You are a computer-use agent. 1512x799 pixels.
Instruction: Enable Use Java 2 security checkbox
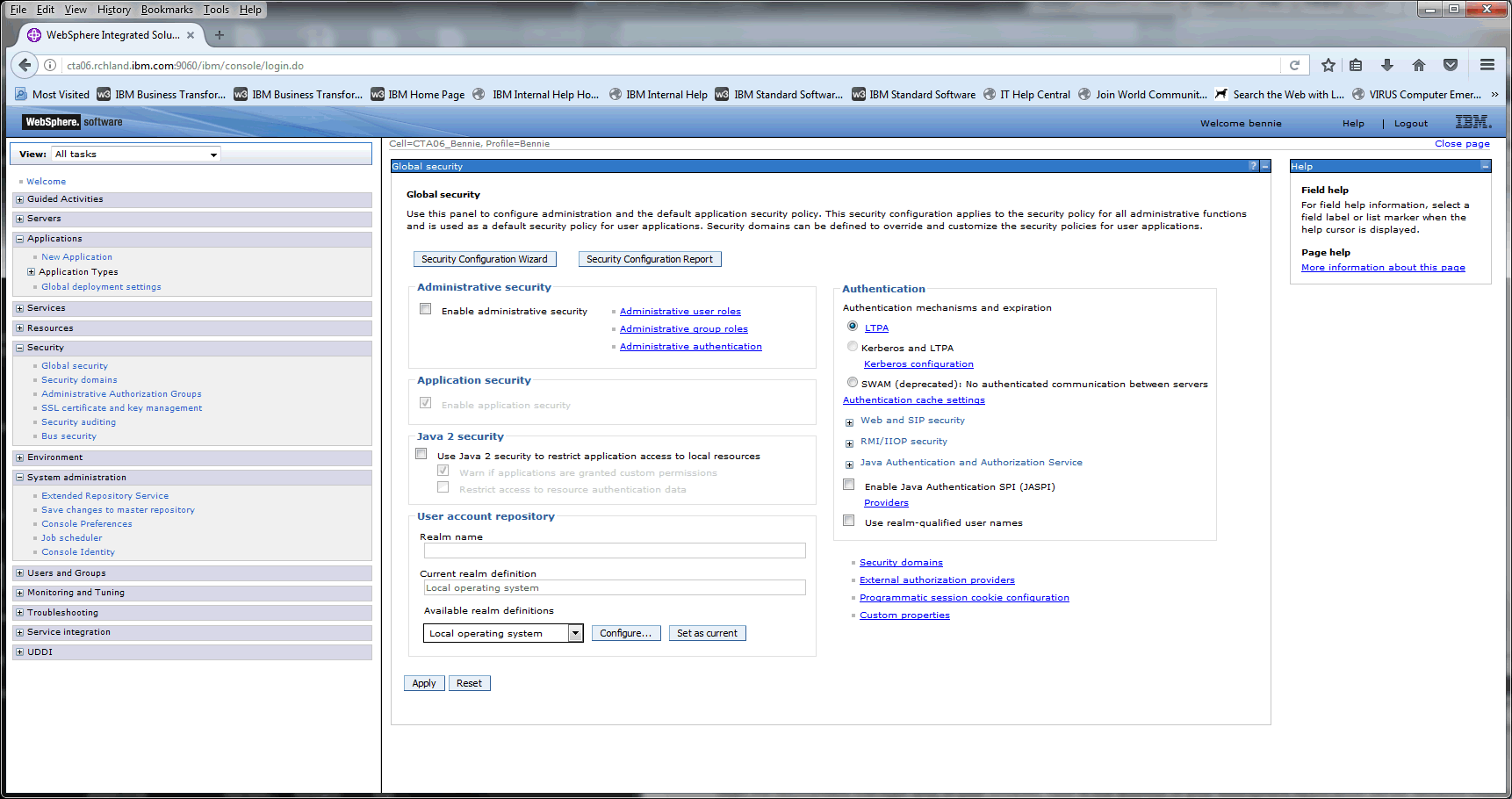click(x=421, y=454)
